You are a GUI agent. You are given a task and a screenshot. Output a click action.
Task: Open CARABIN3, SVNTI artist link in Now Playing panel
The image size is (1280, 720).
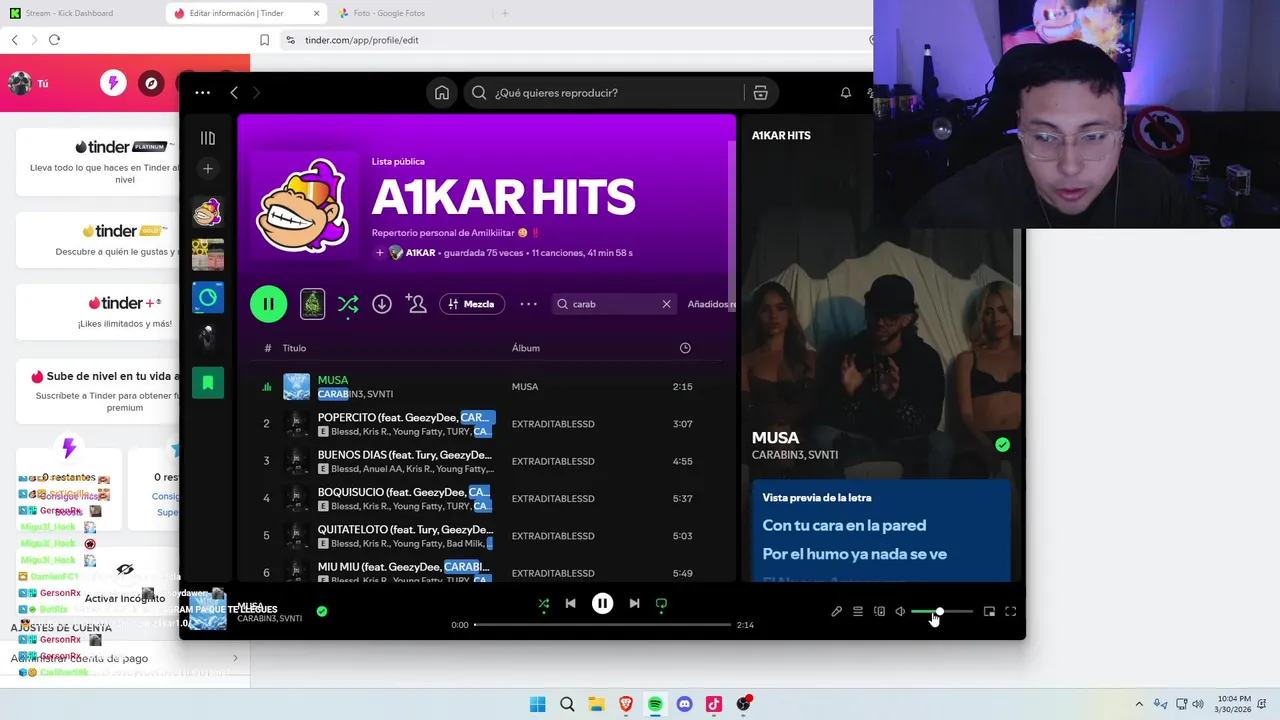[795, 455]
